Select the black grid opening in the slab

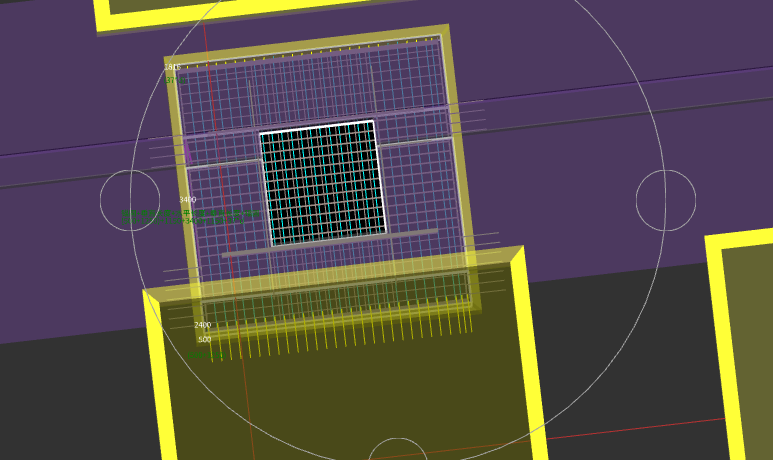point(323,183)
